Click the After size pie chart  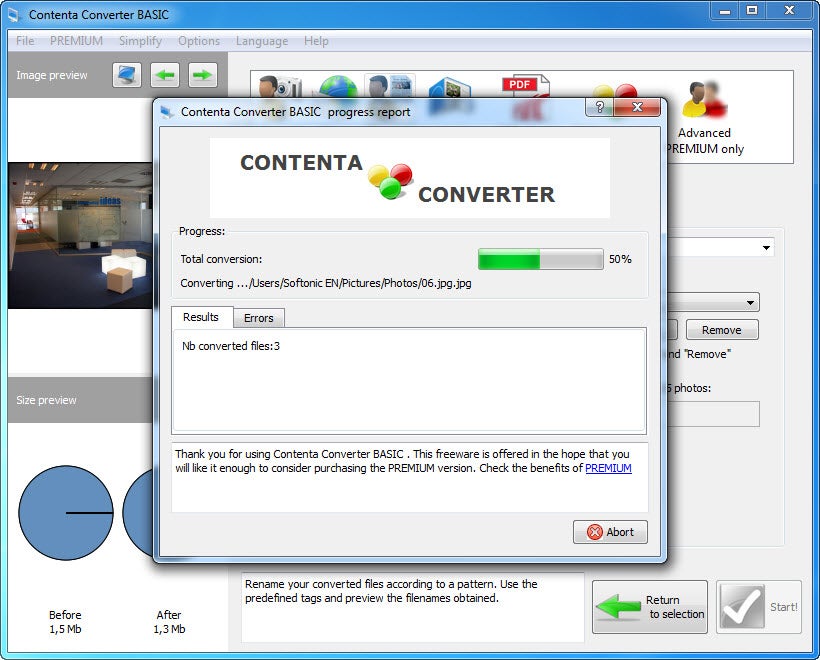coord(138,513)
